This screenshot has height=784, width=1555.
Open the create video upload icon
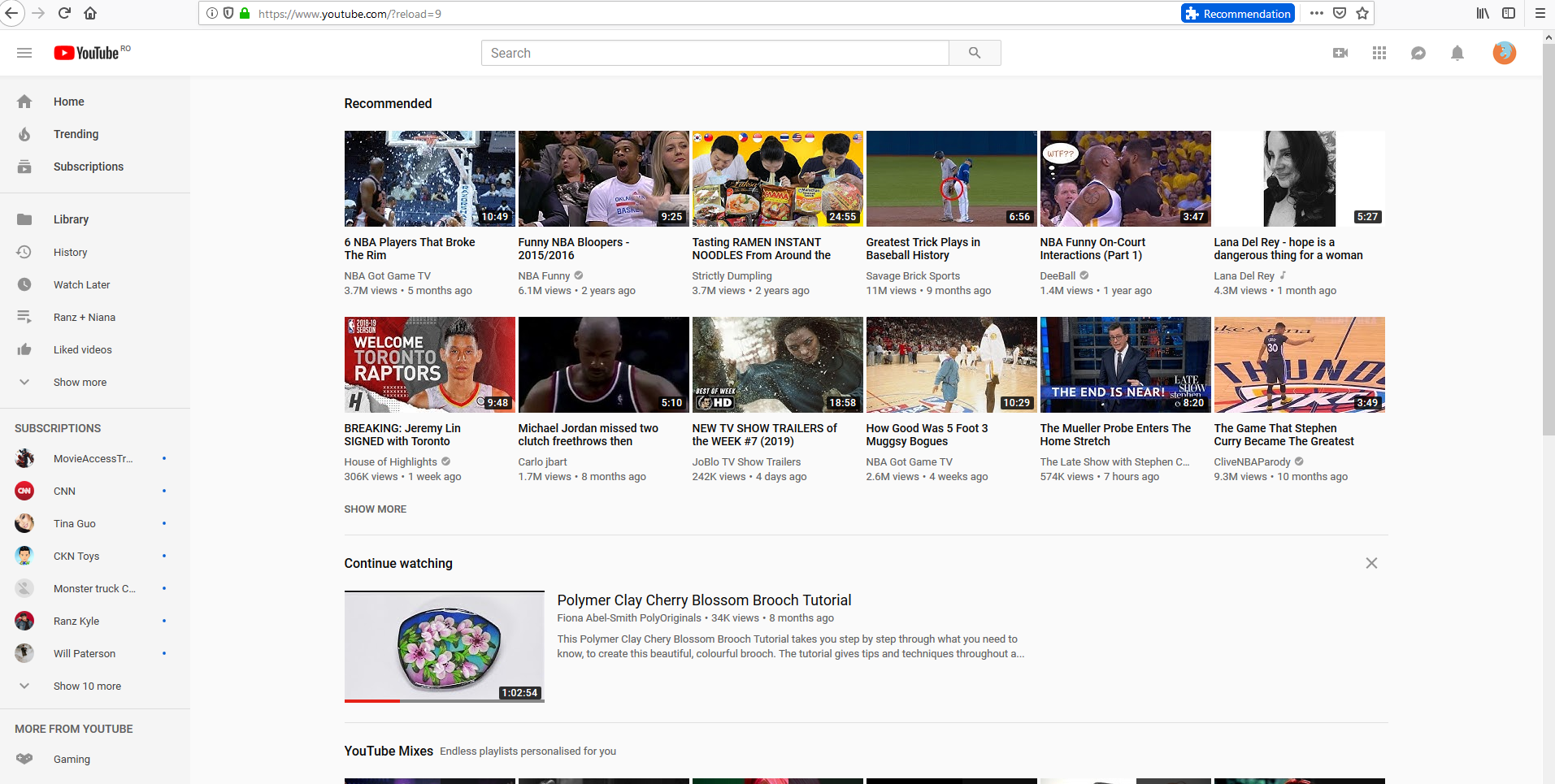click(x=1340, y=53)
